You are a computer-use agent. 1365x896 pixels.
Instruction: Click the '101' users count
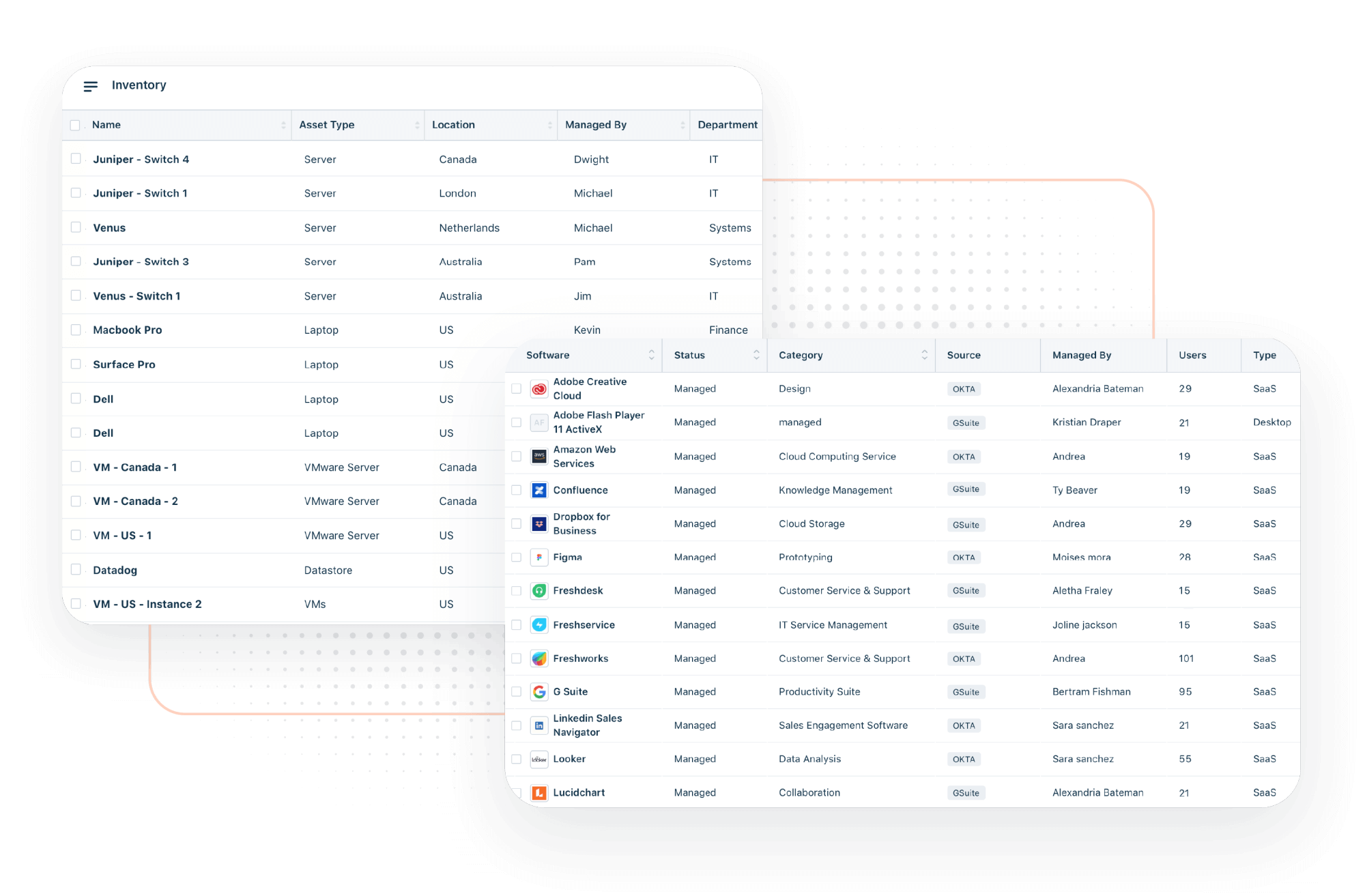[x=1186, y=659]
